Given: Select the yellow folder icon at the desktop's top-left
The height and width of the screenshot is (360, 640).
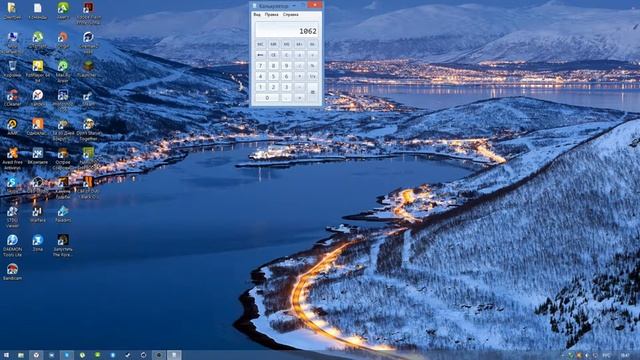Looking at the screenshot, I should tap(12, 11).
